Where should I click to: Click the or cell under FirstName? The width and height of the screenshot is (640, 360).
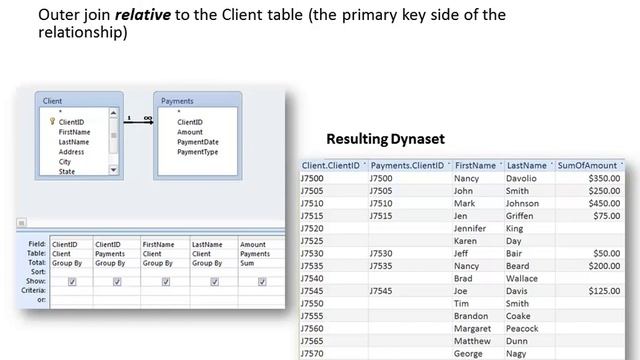coord(165,300)
